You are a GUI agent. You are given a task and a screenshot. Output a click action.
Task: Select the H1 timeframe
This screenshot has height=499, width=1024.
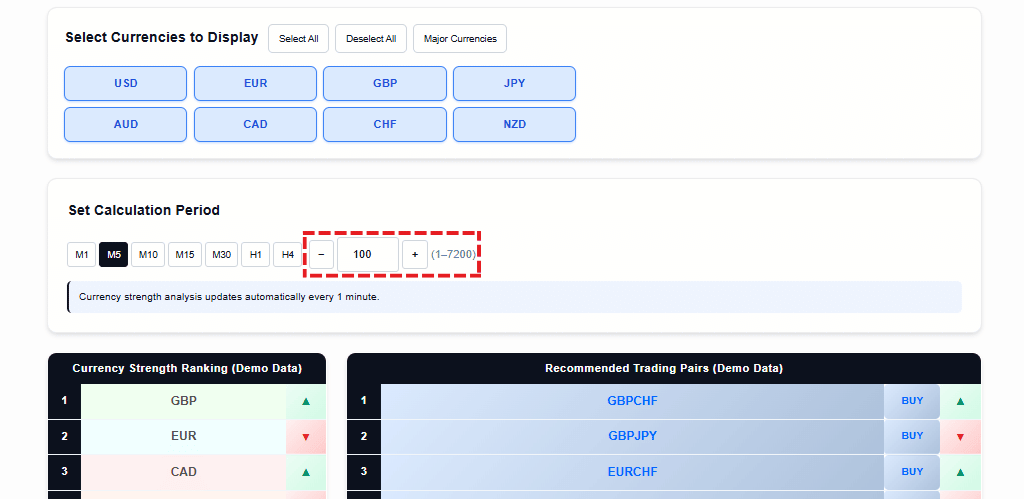pos(255,255)
